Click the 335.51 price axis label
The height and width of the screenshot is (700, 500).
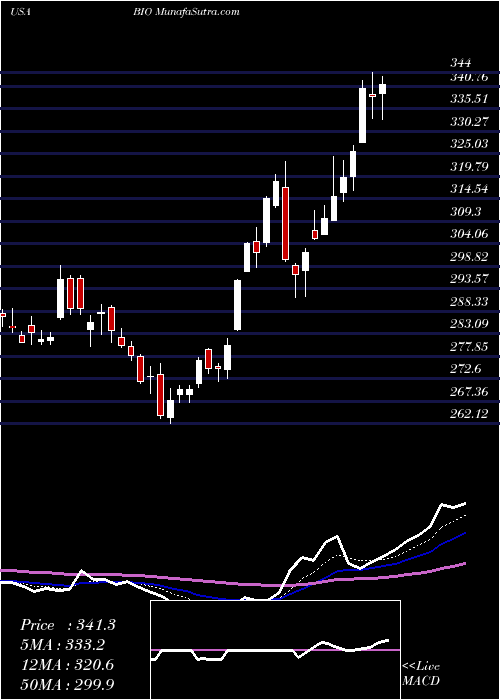(x=469, y=99)
